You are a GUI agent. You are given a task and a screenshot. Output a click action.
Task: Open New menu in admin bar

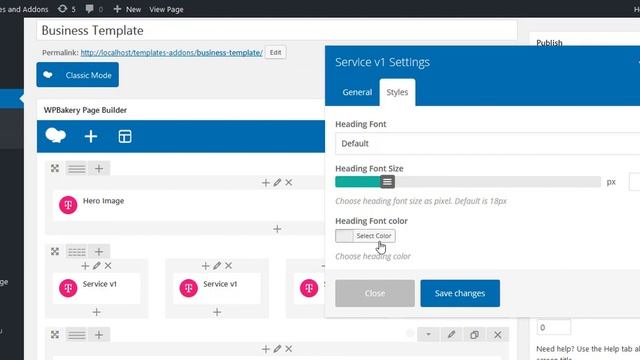click(127, 9)
